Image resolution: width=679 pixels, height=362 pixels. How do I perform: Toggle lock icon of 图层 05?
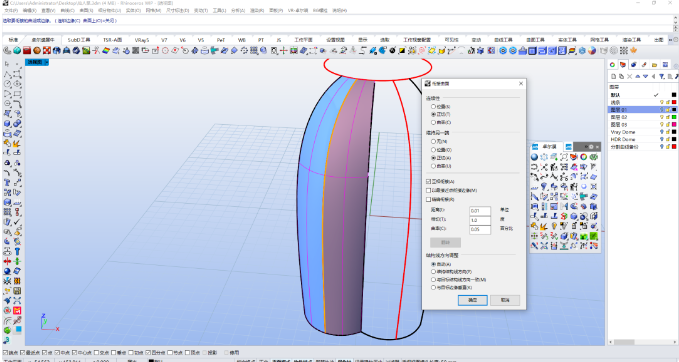click(668, 125)
